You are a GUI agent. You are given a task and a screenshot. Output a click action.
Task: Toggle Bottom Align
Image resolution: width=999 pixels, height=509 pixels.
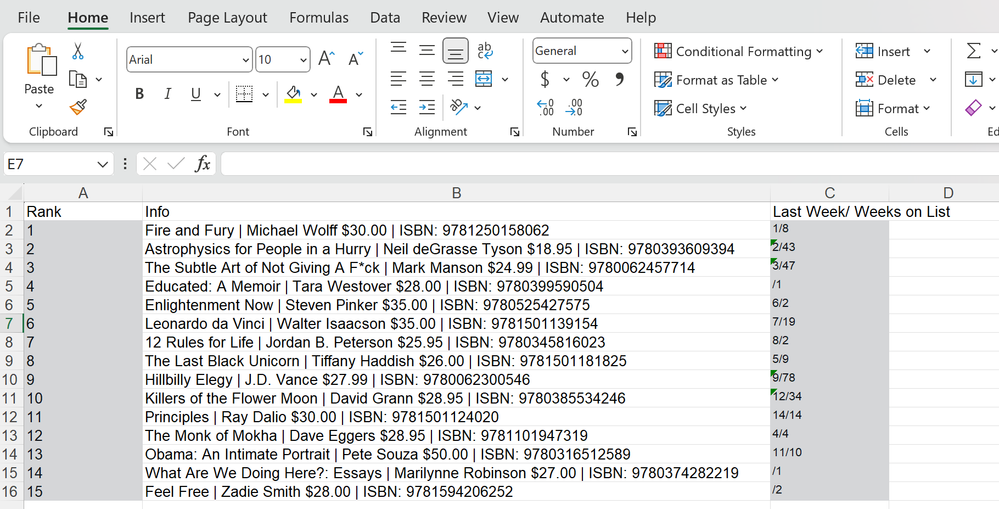tap(456, 51)
